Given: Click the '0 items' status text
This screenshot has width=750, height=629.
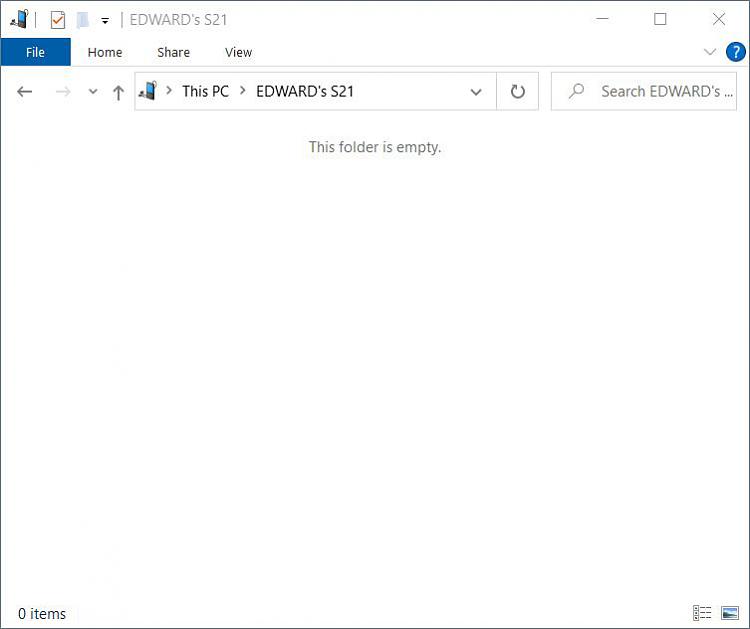Looking at the screenshot, I should [42, 613].
